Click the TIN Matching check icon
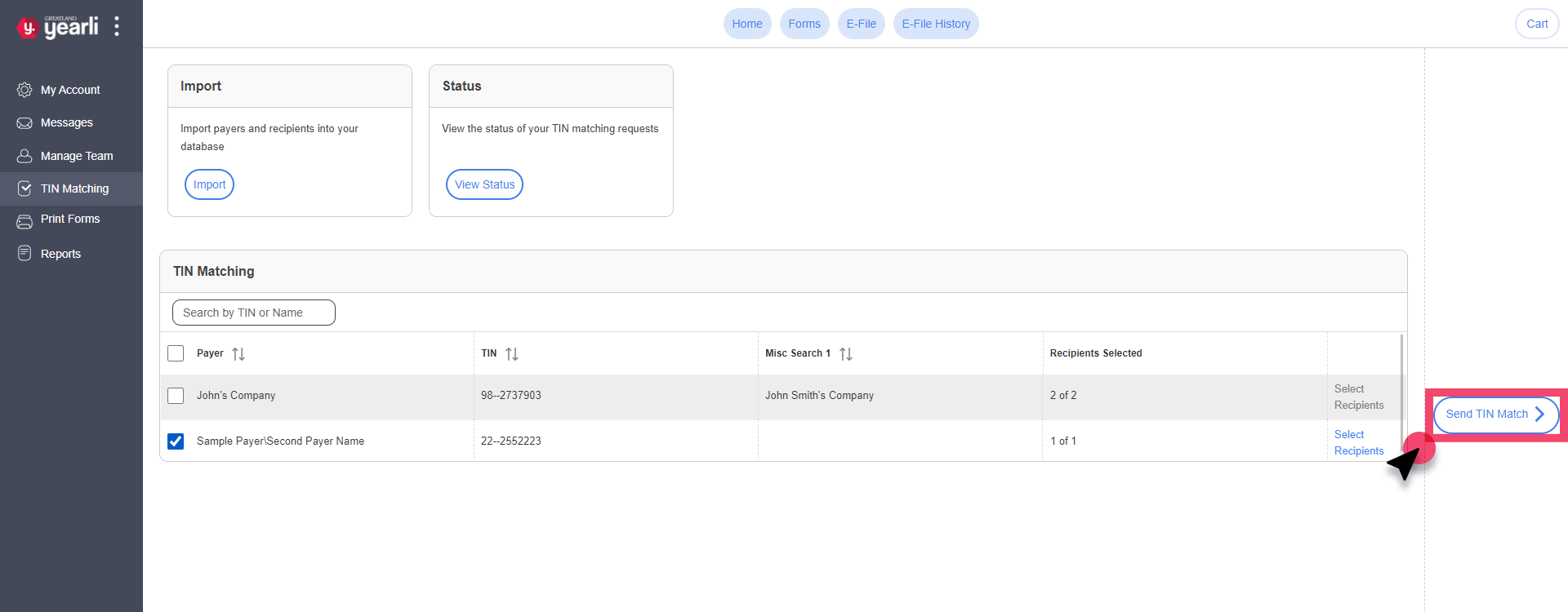Image resolution: width=1568 pixels, height=612 pixels. click(24, 188)
